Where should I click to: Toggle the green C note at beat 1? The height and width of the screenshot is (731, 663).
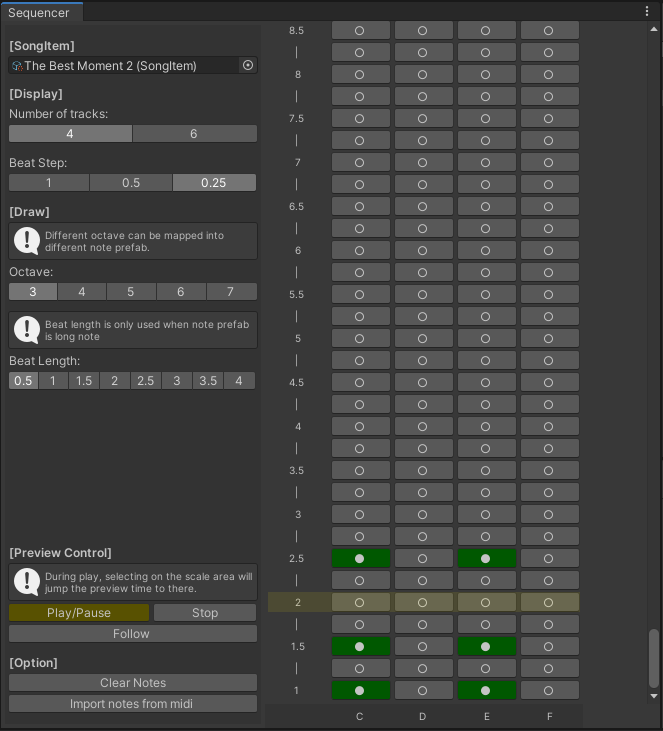pos(361,690)
